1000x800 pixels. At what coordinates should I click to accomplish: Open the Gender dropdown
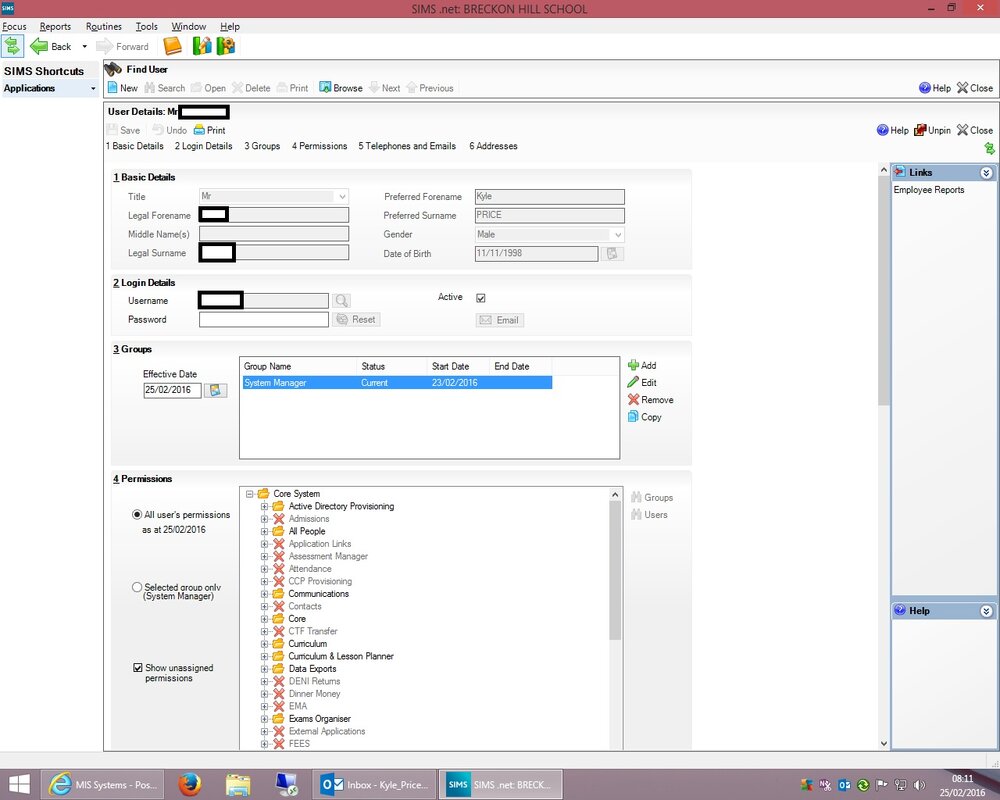click(617, 235)
